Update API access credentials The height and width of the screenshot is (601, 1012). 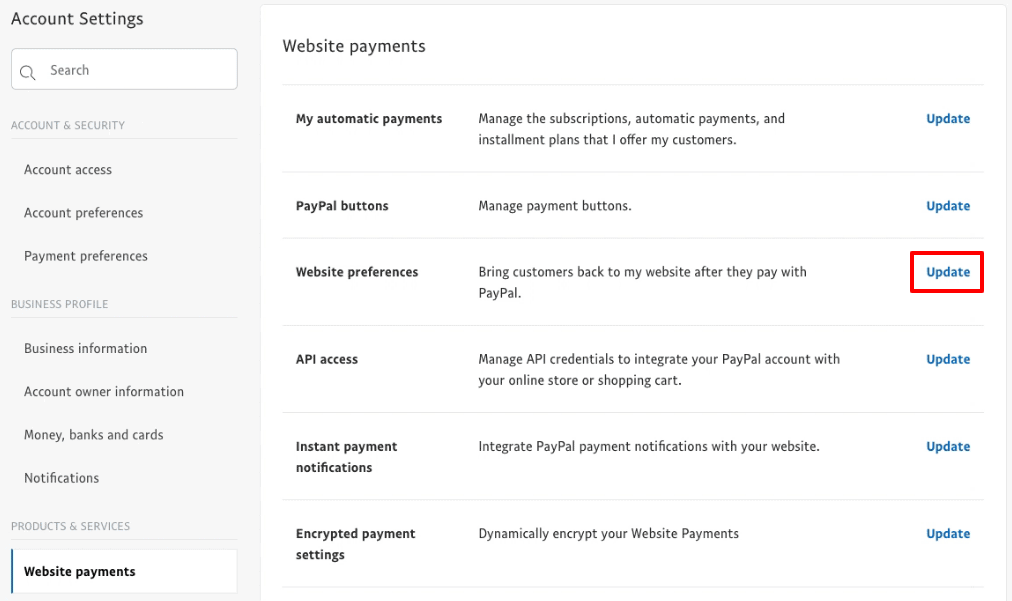tap(947, 359)
